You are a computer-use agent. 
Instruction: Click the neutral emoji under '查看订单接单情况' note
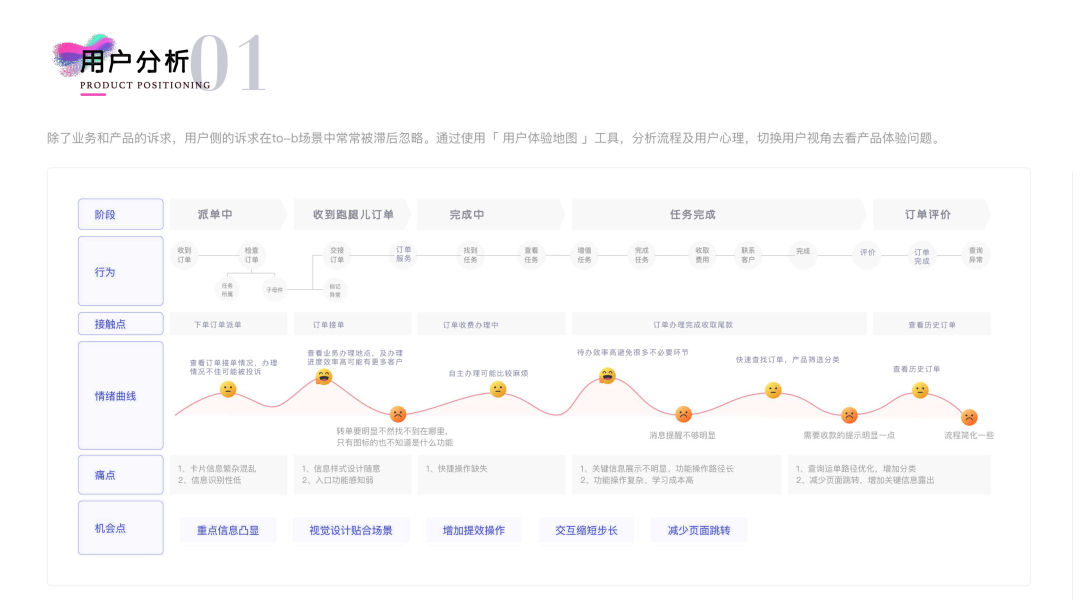click(x=228, y=390)
